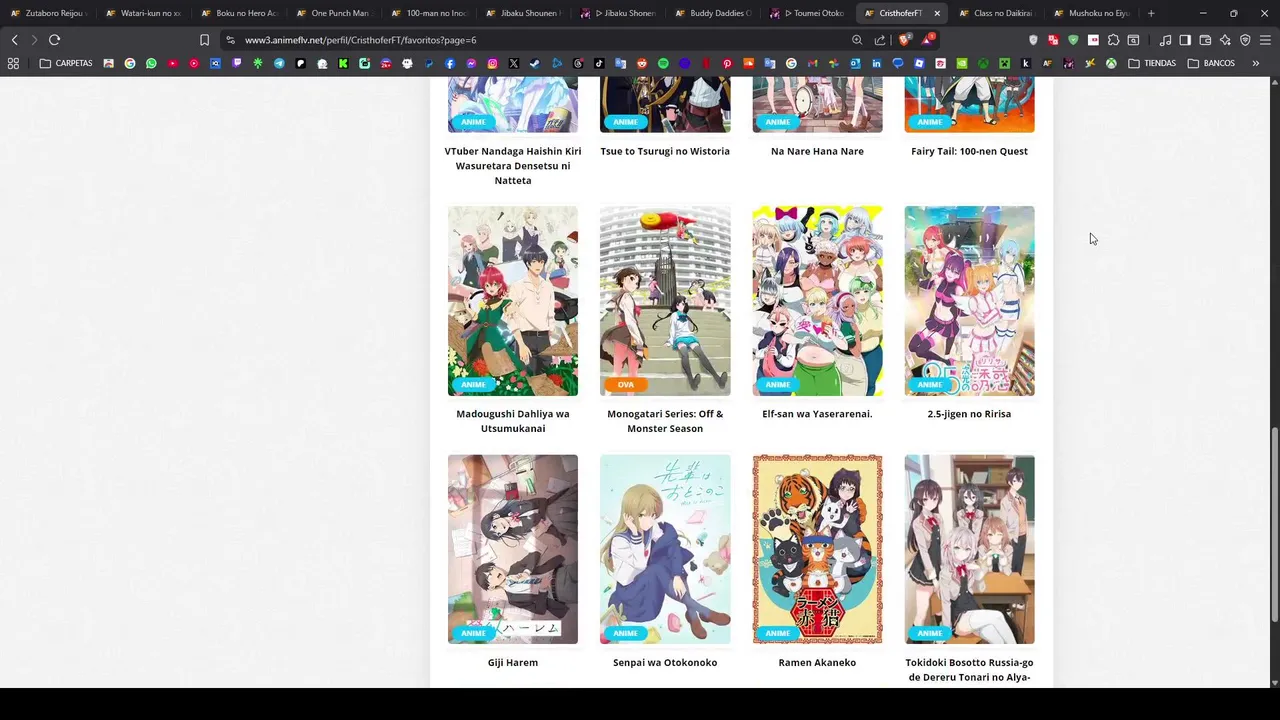Open the Pinterest bookmark
The height and width of the screenshot is (720, 1280).
point(727,63)
